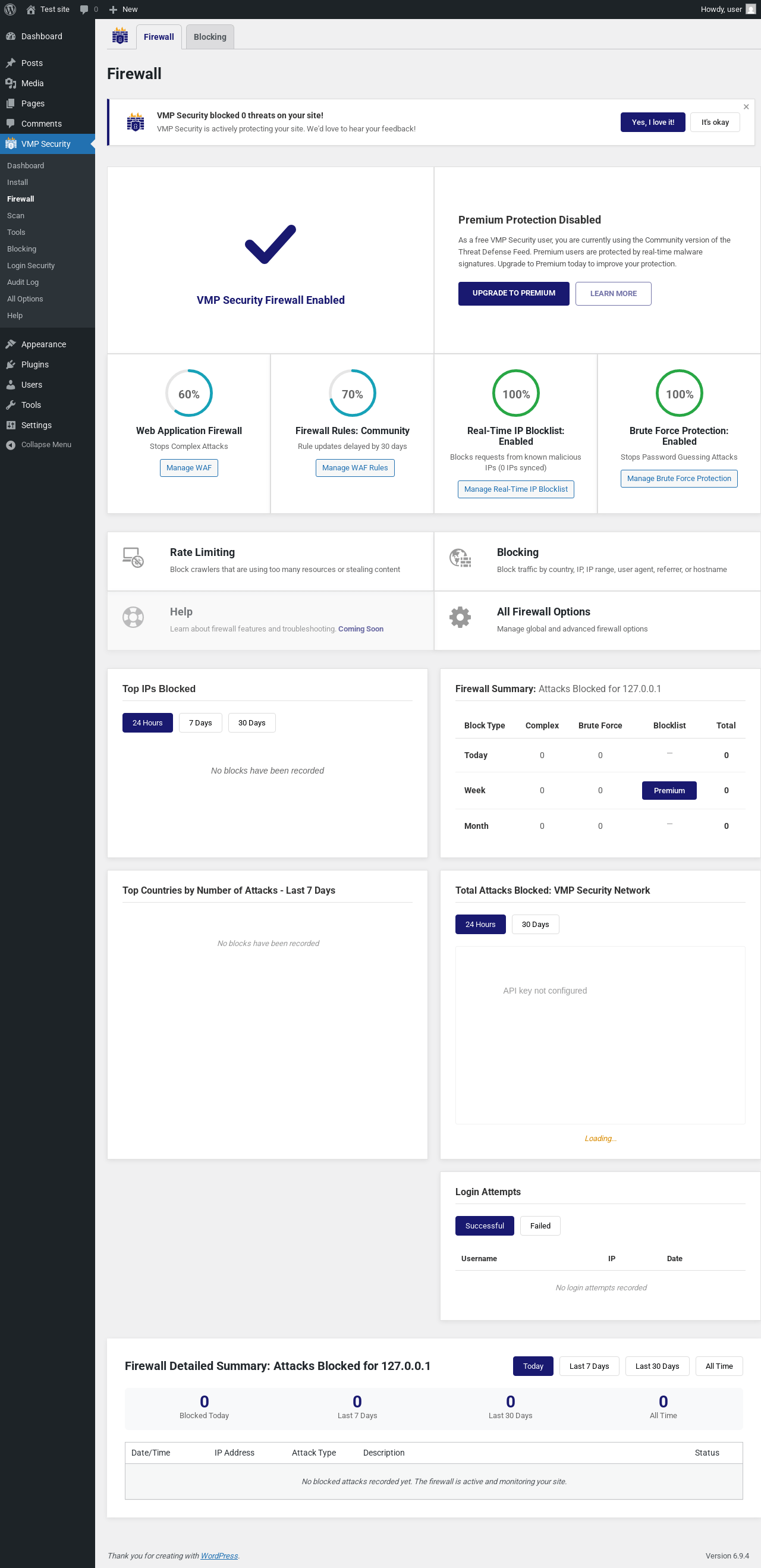Click the Pages icon in sidebar

10,103
